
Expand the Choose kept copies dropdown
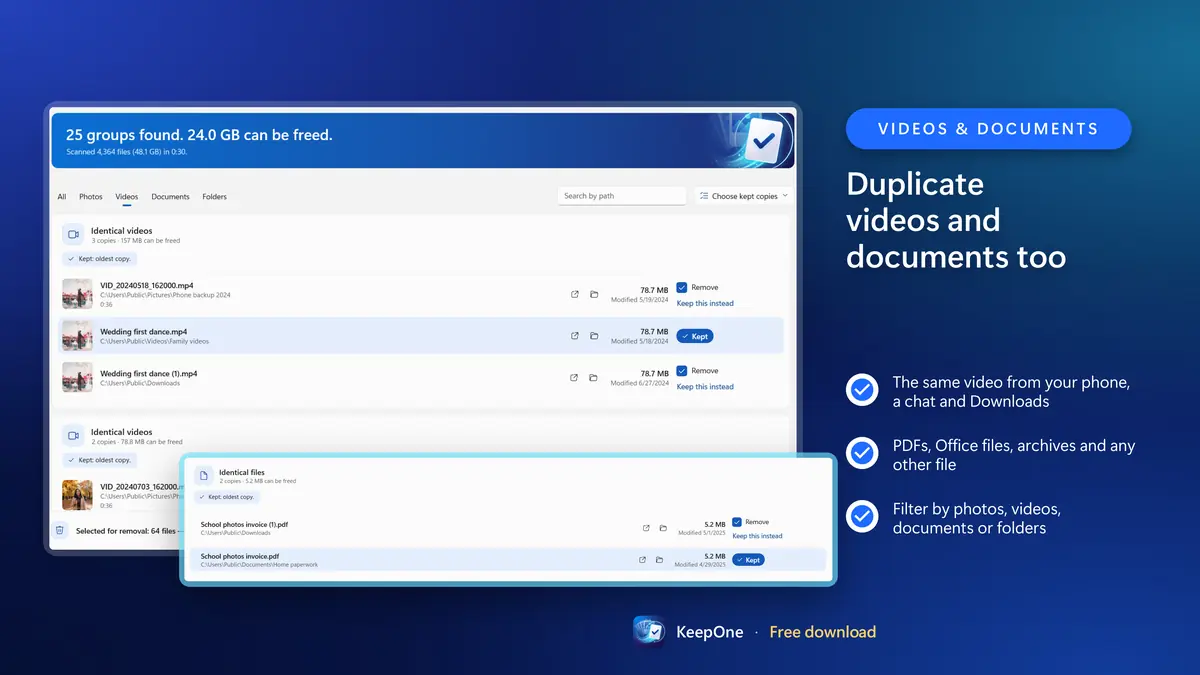(x=743, y=196)
